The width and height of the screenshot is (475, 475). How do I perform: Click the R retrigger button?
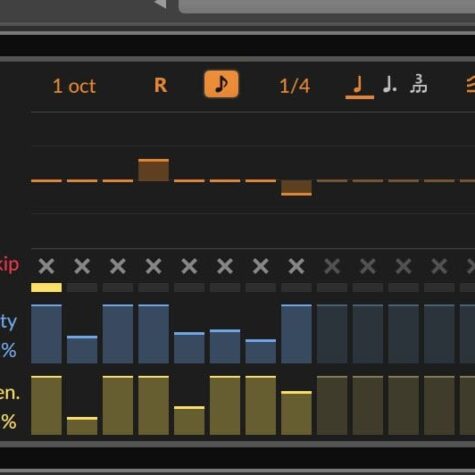(161, 85)
